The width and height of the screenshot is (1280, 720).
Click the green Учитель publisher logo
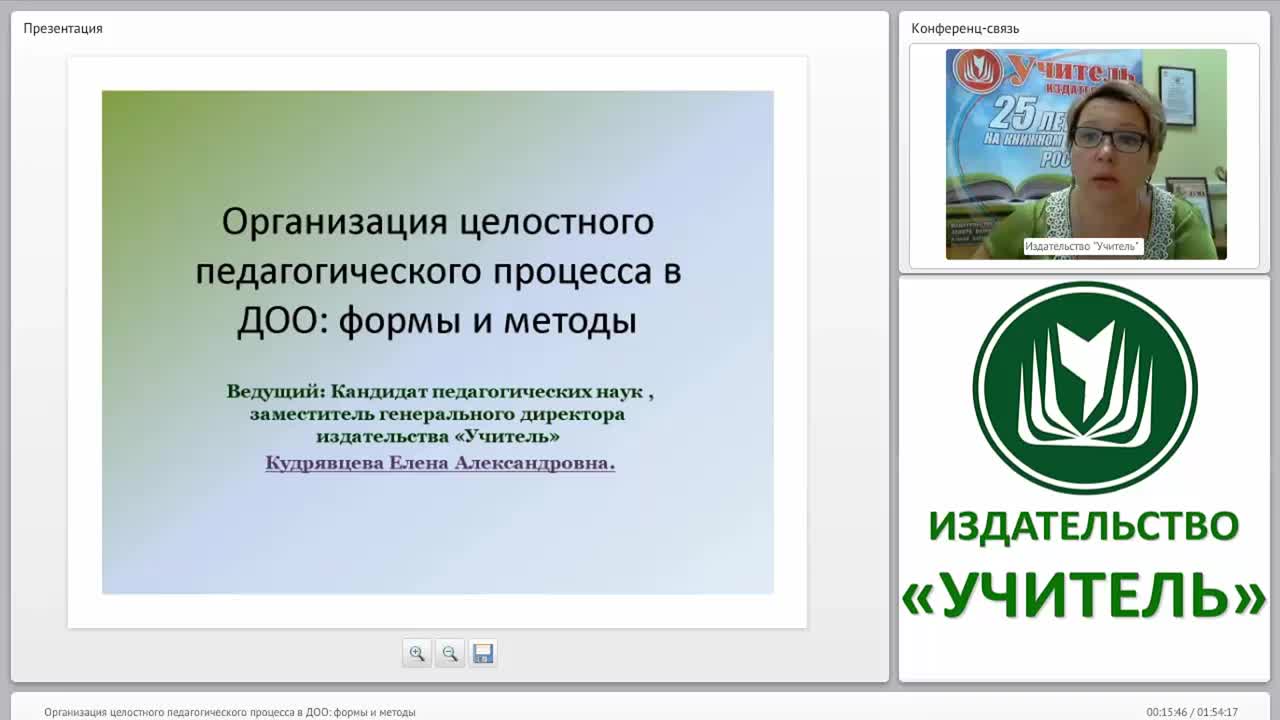[x=1085, y=388]
